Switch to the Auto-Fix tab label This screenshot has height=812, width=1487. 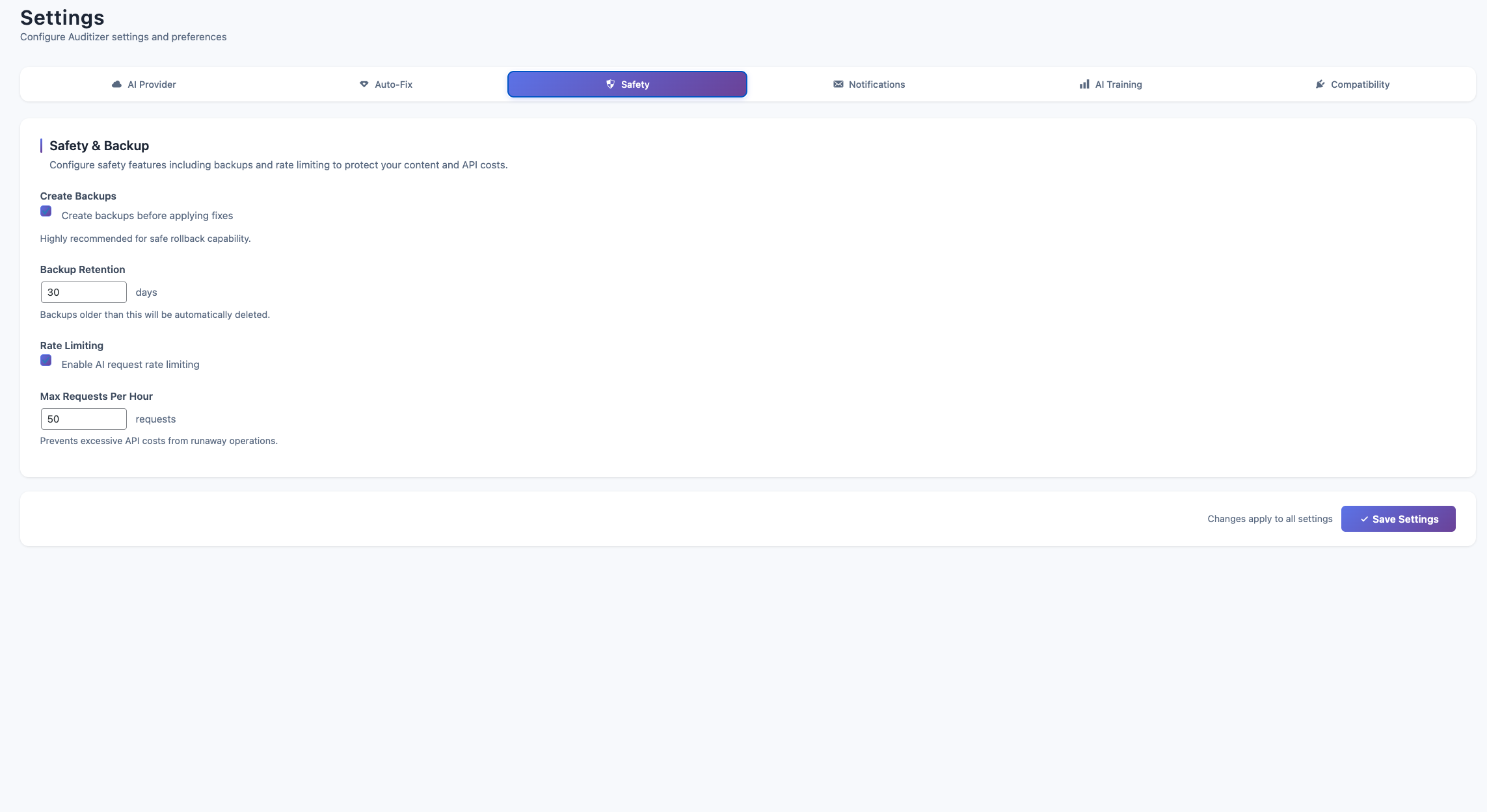point(394,85)
